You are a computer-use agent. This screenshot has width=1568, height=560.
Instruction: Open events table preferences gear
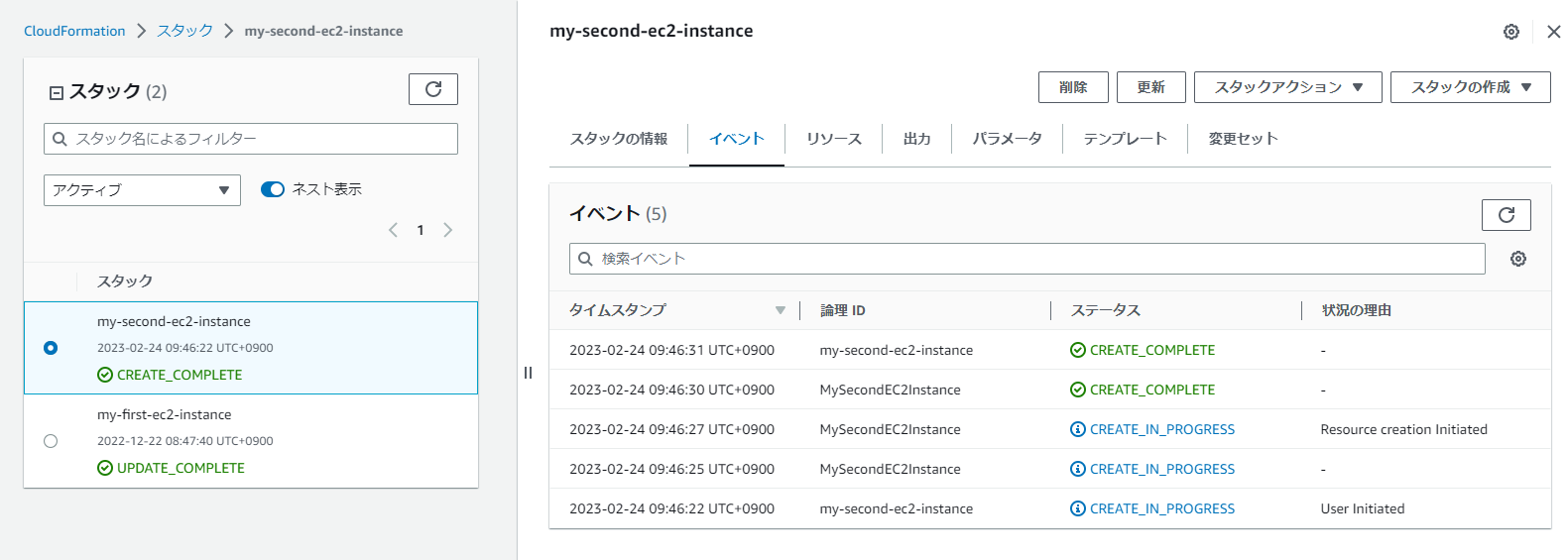[x=1517, y=259]
